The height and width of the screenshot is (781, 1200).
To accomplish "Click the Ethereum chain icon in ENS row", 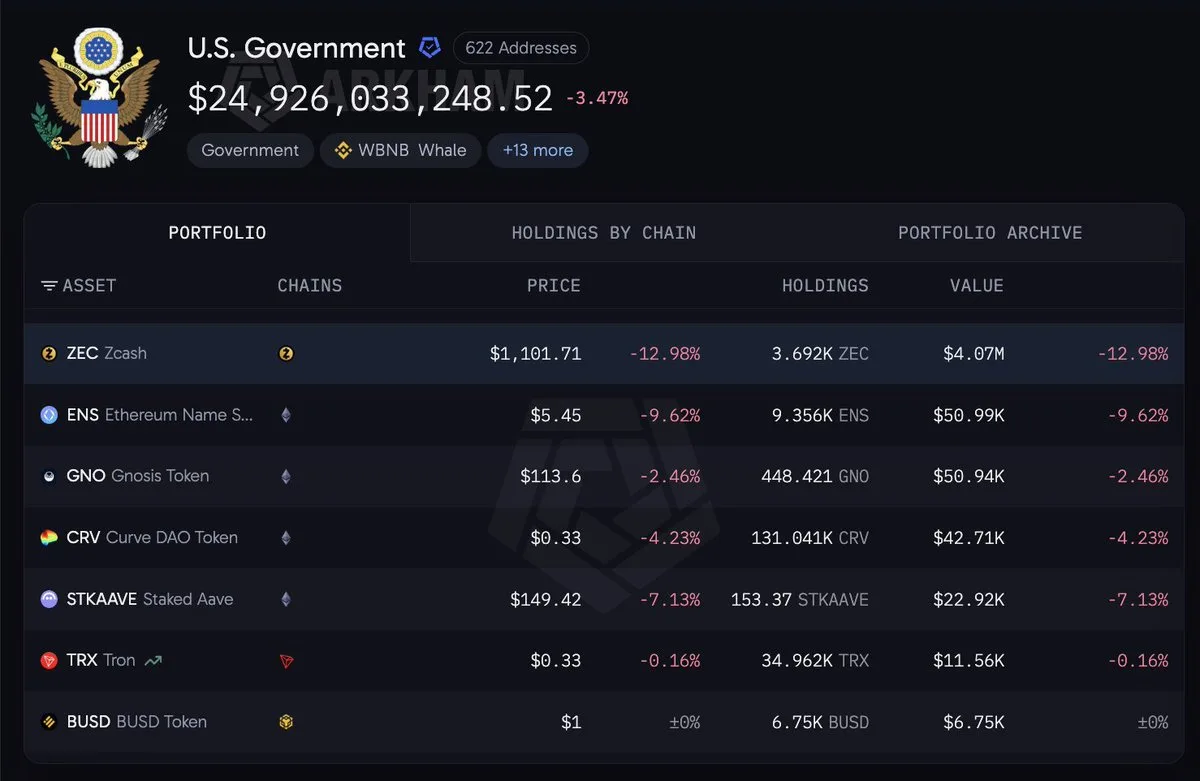I will pos(286,415).
